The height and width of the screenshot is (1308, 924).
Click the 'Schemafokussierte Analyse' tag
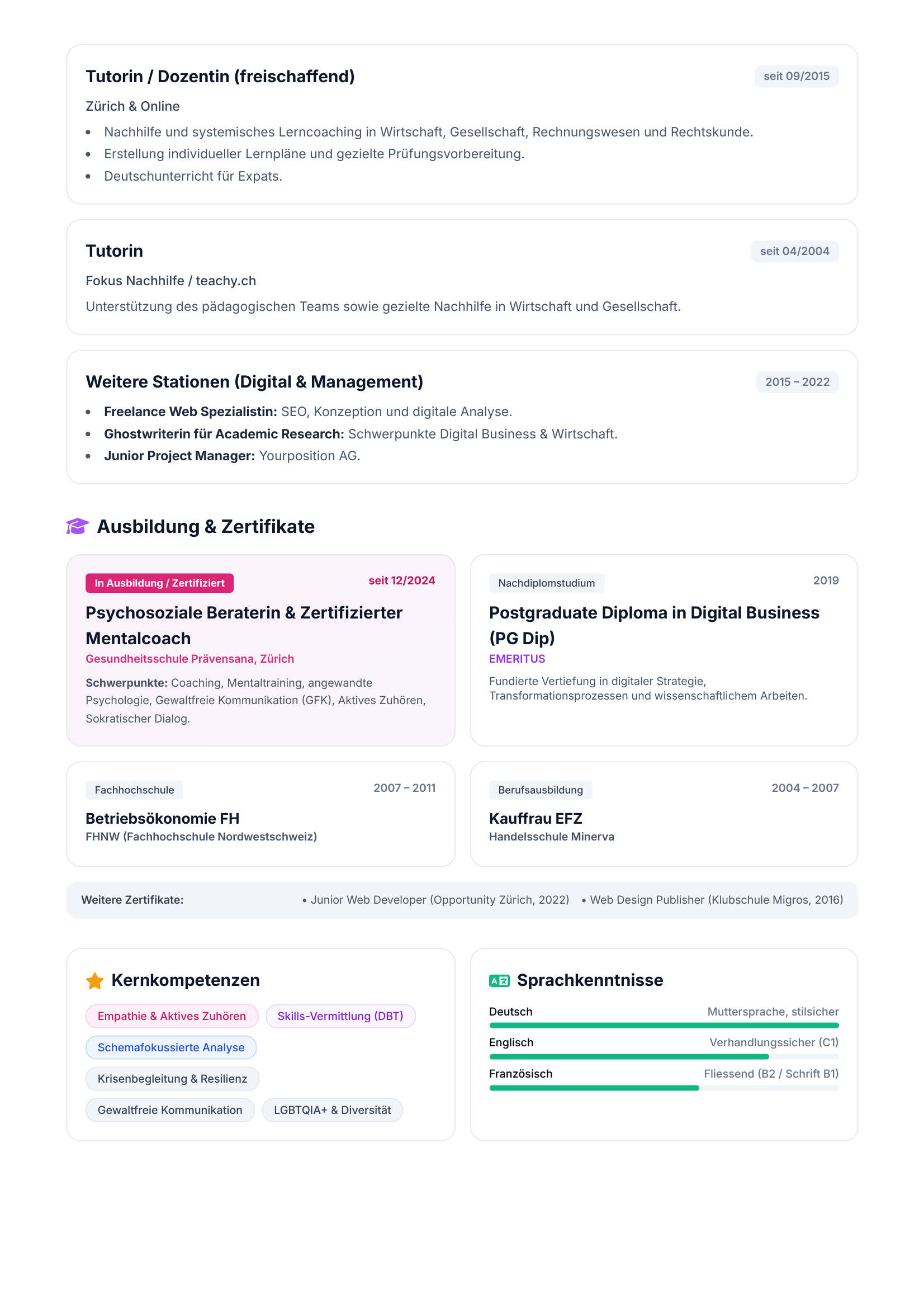coord(171,1047)
